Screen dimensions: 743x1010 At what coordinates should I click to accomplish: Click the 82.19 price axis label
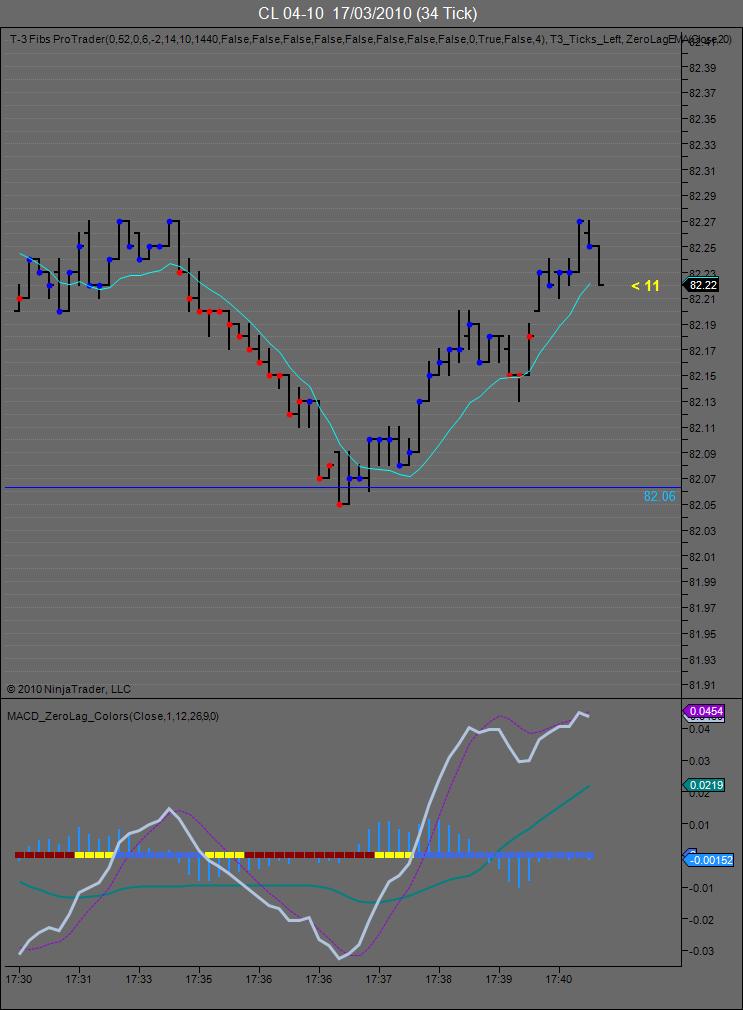(702, 325)
